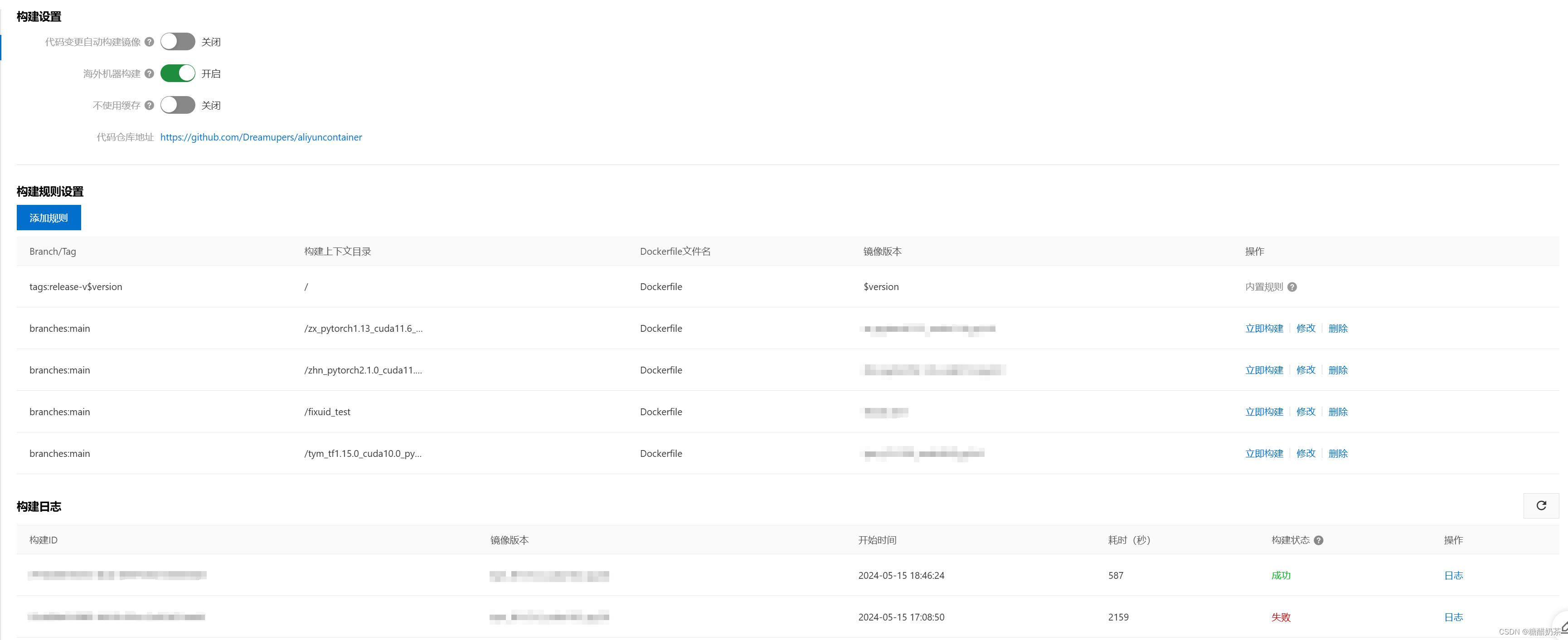Click the 成功 build status text
The width and height of the screenshot is (1568, 640).
(1281, 576)
